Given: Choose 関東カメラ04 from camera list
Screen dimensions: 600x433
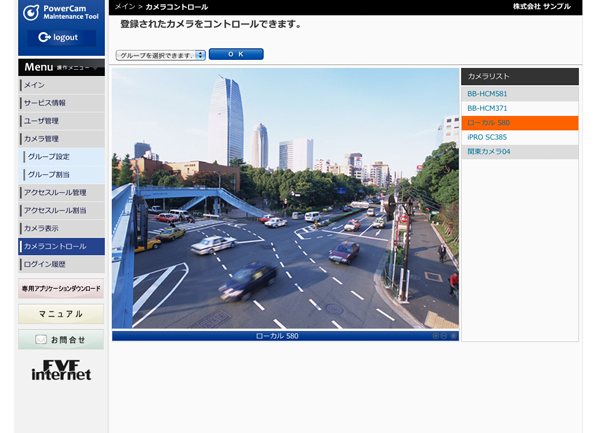Looking at the screenshot, I should pyautogui.click(x=519, y=152).
